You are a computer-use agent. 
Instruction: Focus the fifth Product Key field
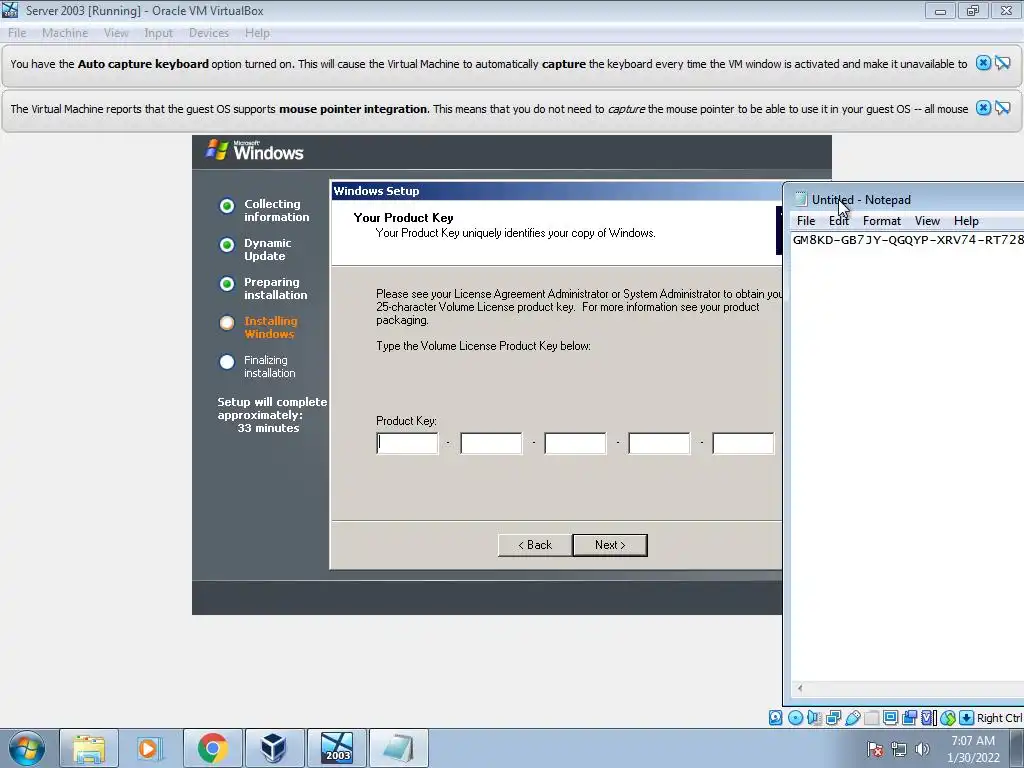[x=743, y=443]
